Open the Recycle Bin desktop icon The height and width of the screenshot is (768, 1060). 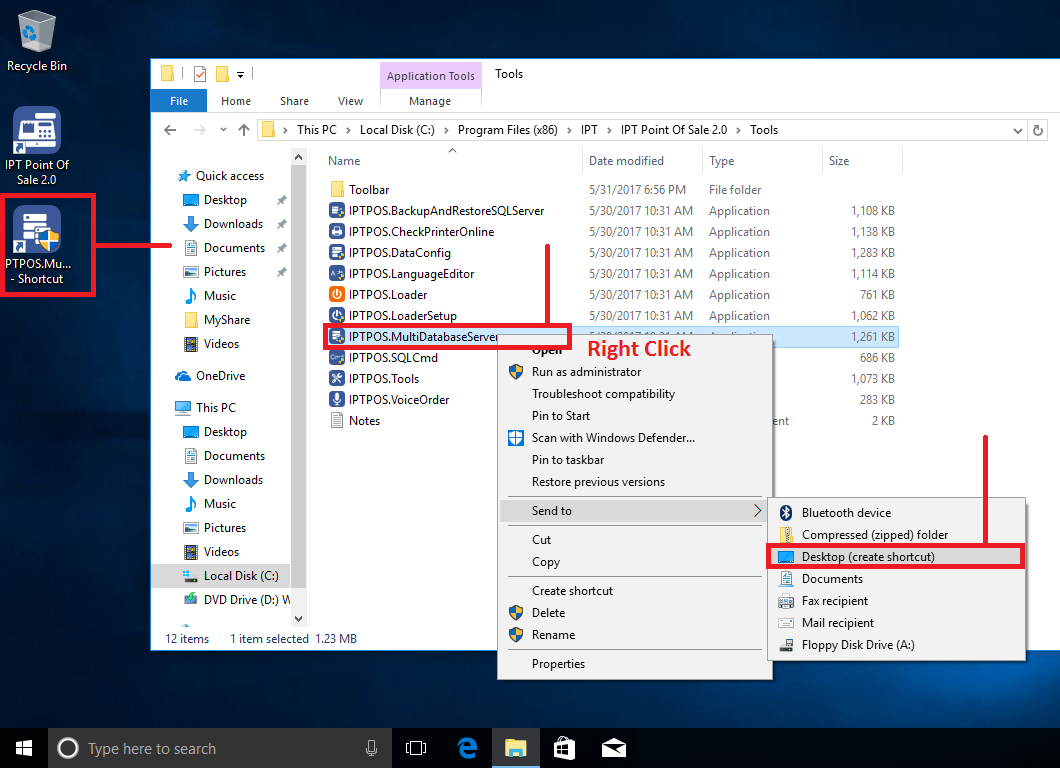(37, 41)
